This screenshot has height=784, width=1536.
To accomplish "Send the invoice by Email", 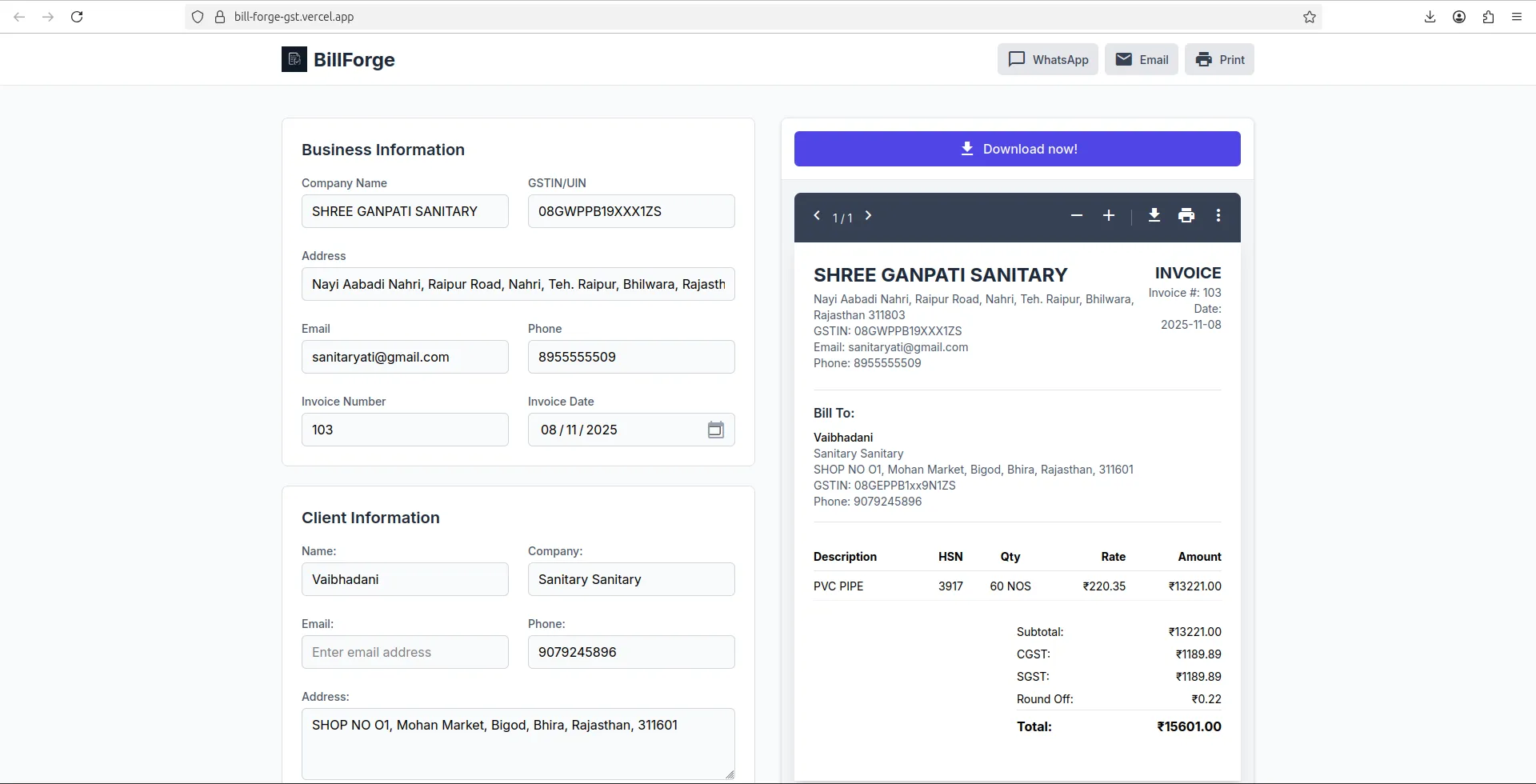I will coord(1142,58).
